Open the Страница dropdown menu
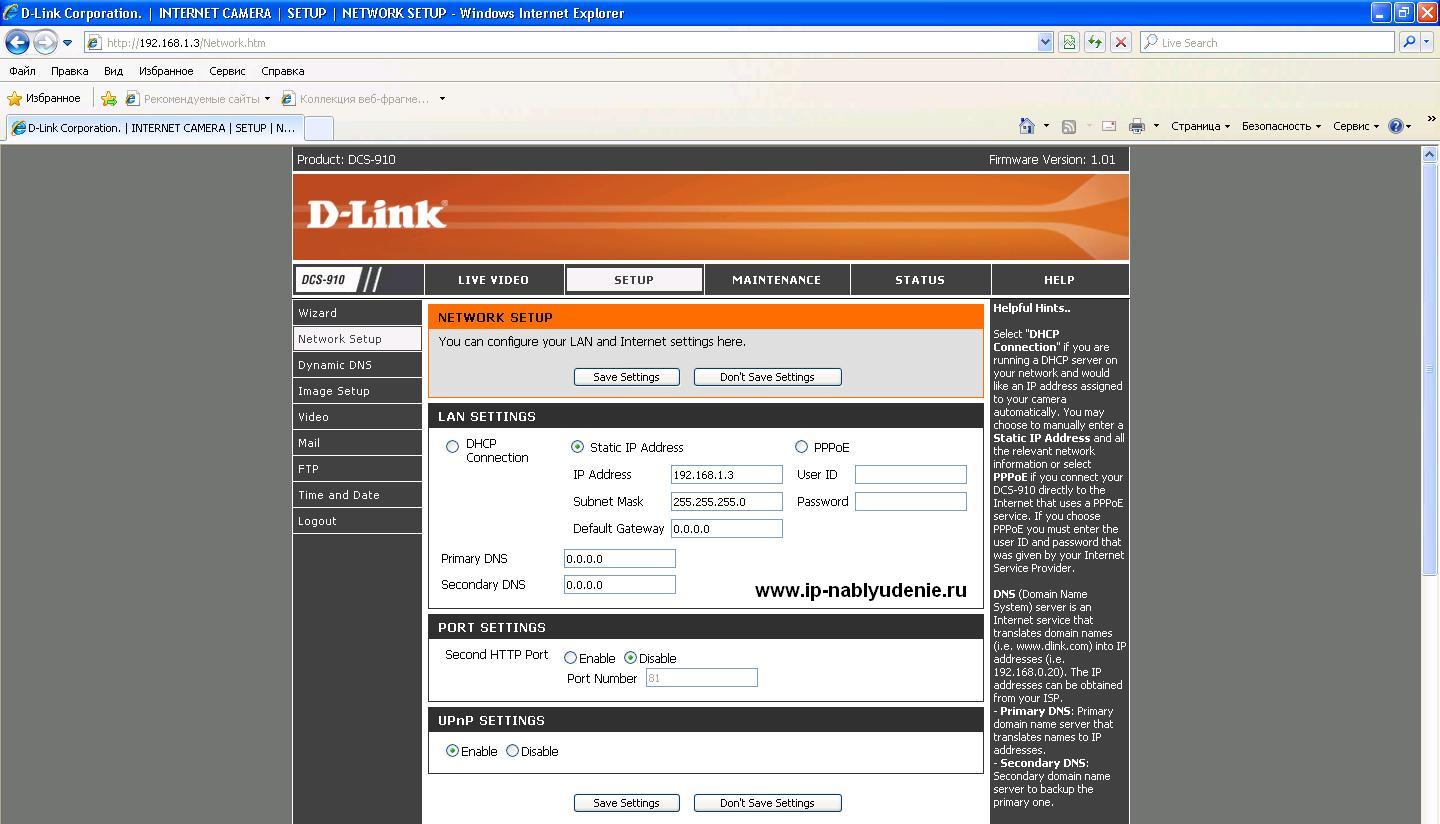The image size is (1440, 824). pos(1200,126)
